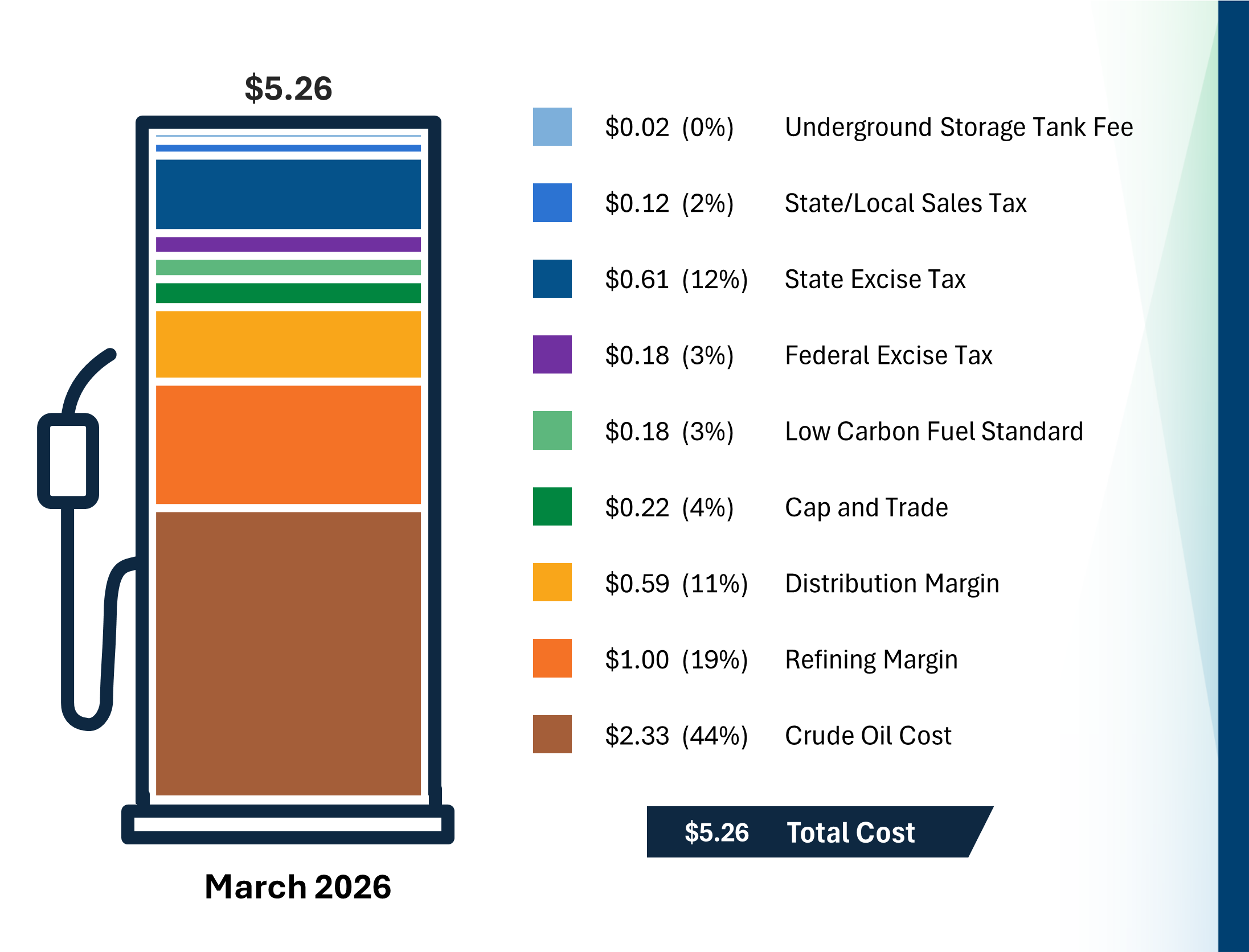Image resolution: width=1249 pixels, height=952 pixels.
Task: Select the orange refining margin bar segment
Action: [288, 445]
